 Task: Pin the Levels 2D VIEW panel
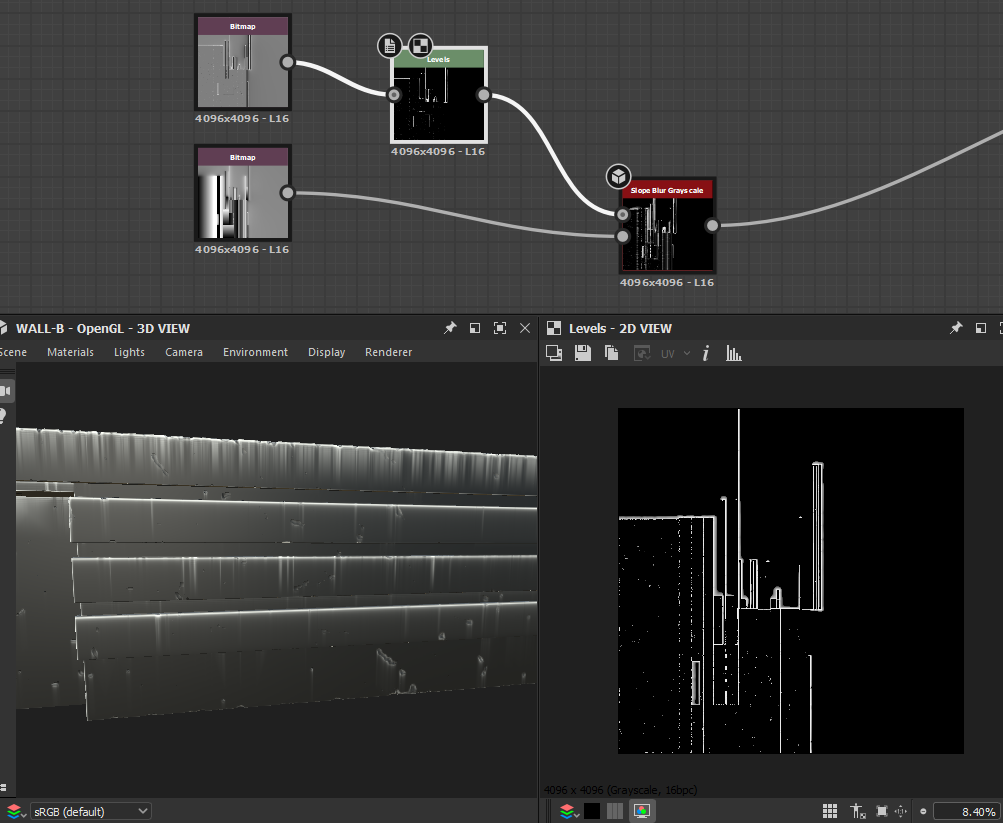(x=955, y=328)
